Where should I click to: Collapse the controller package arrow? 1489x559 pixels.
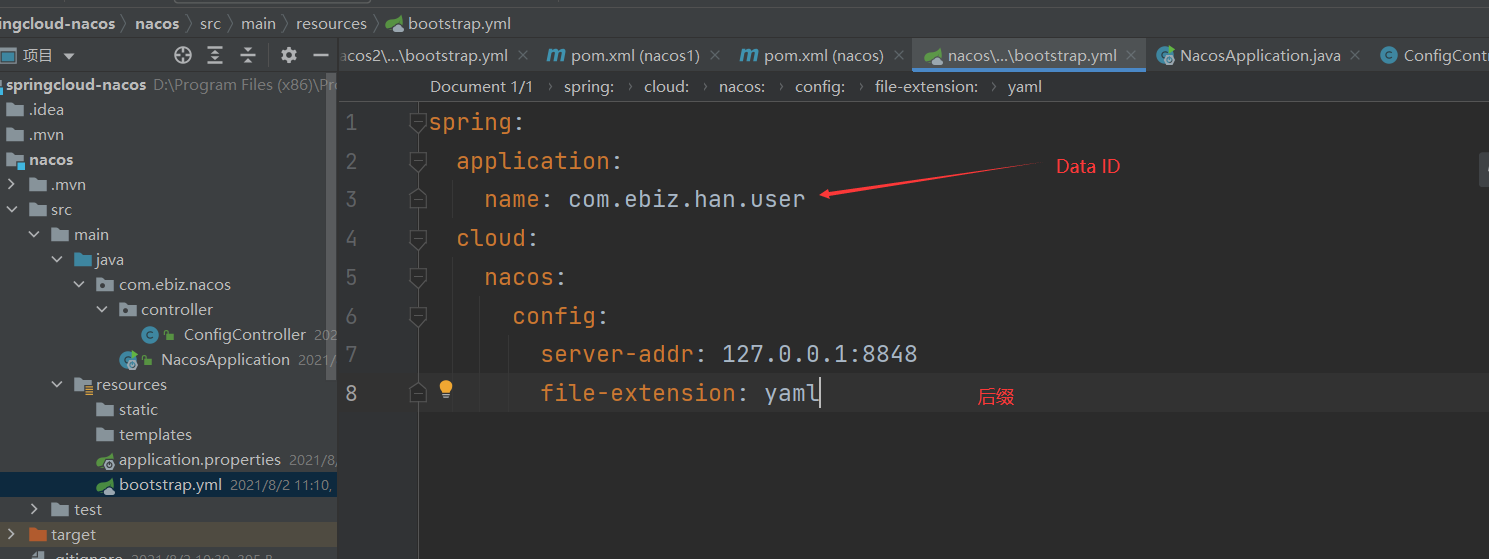click(103, 310)
